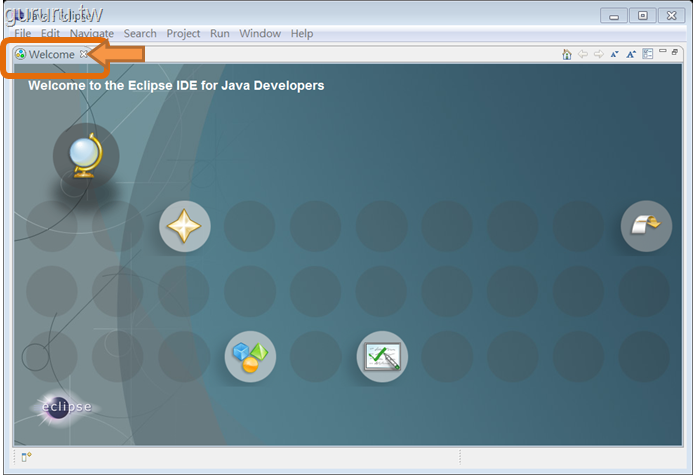Open the Samples shapes icon

tap(250, 357)
